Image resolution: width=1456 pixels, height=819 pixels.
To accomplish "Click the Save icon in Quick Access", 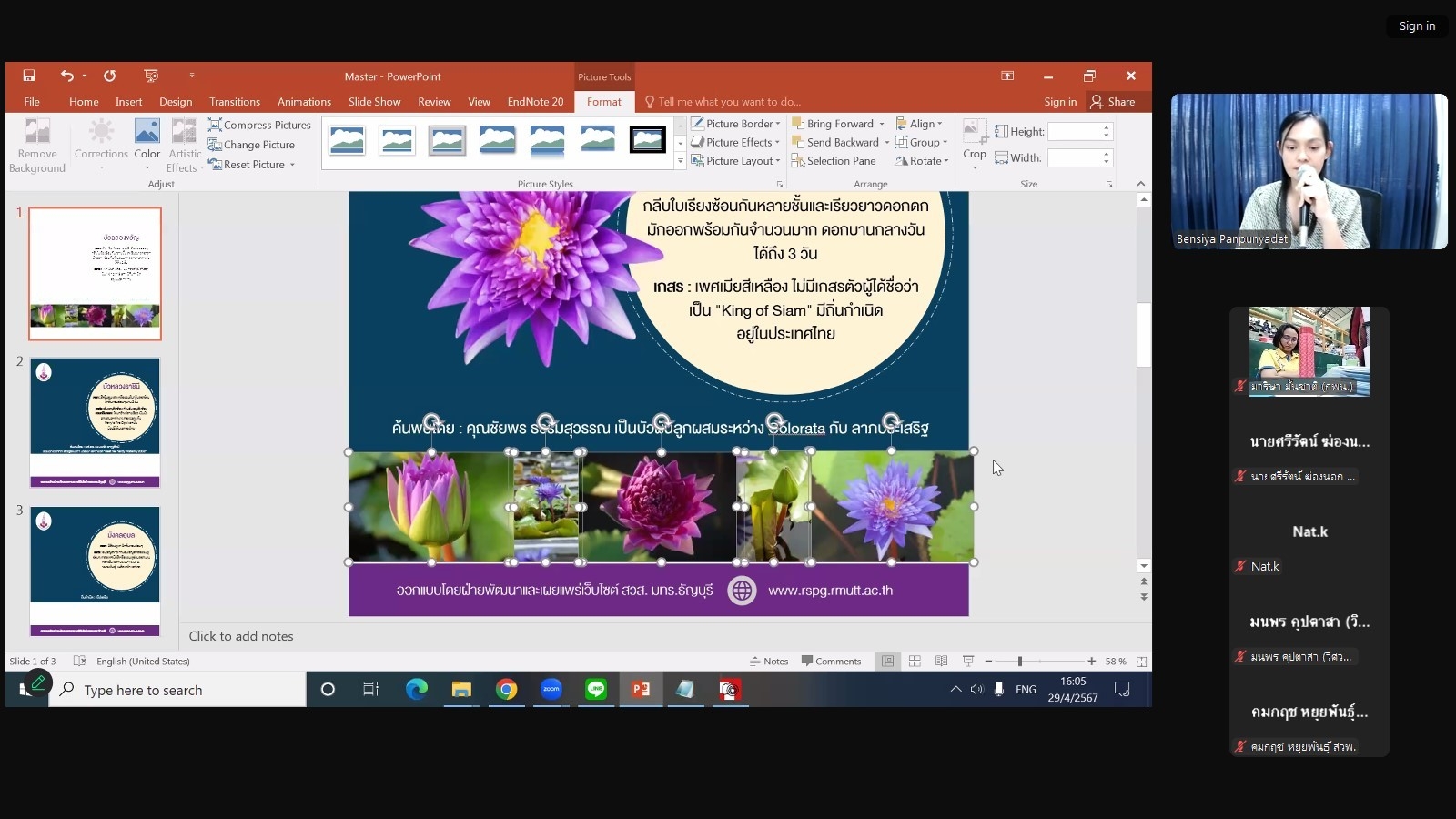I will point(29,76).
